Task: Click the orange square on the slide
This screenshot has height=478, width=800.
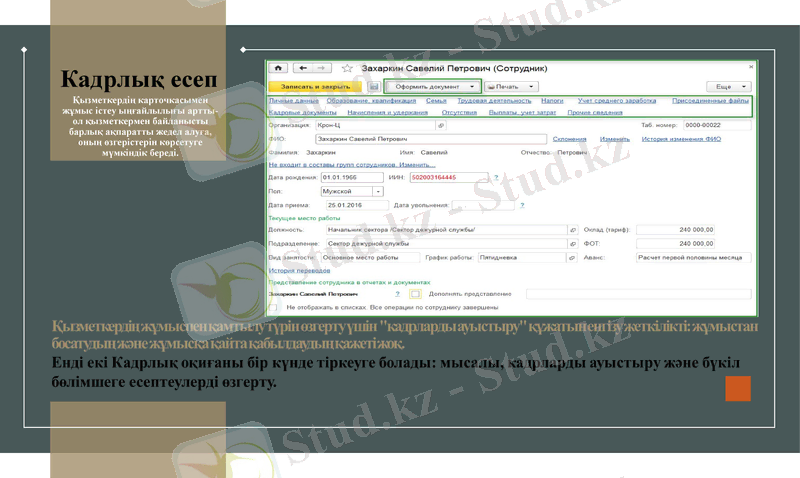Action: tap(738, 388)
